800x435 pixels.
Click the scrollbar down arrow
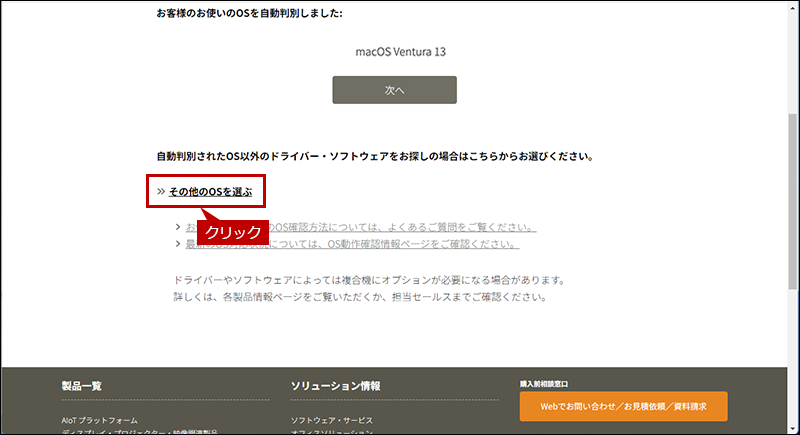click(793, 429)
